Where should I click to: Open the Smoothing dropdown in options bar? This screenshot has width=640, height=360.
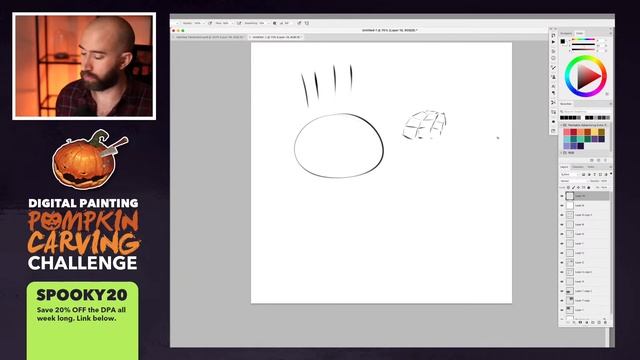pos(269,23)
